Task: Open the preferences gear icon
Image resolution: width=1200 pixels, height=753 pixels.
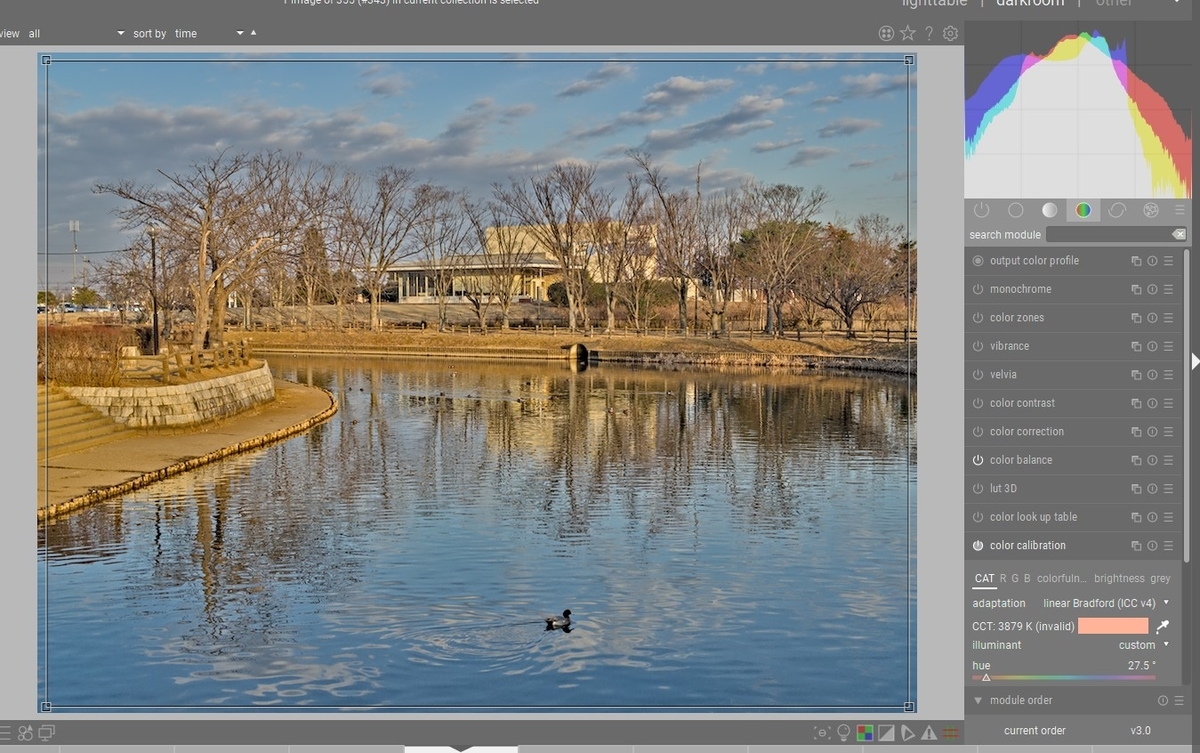Action: [950, 33]
